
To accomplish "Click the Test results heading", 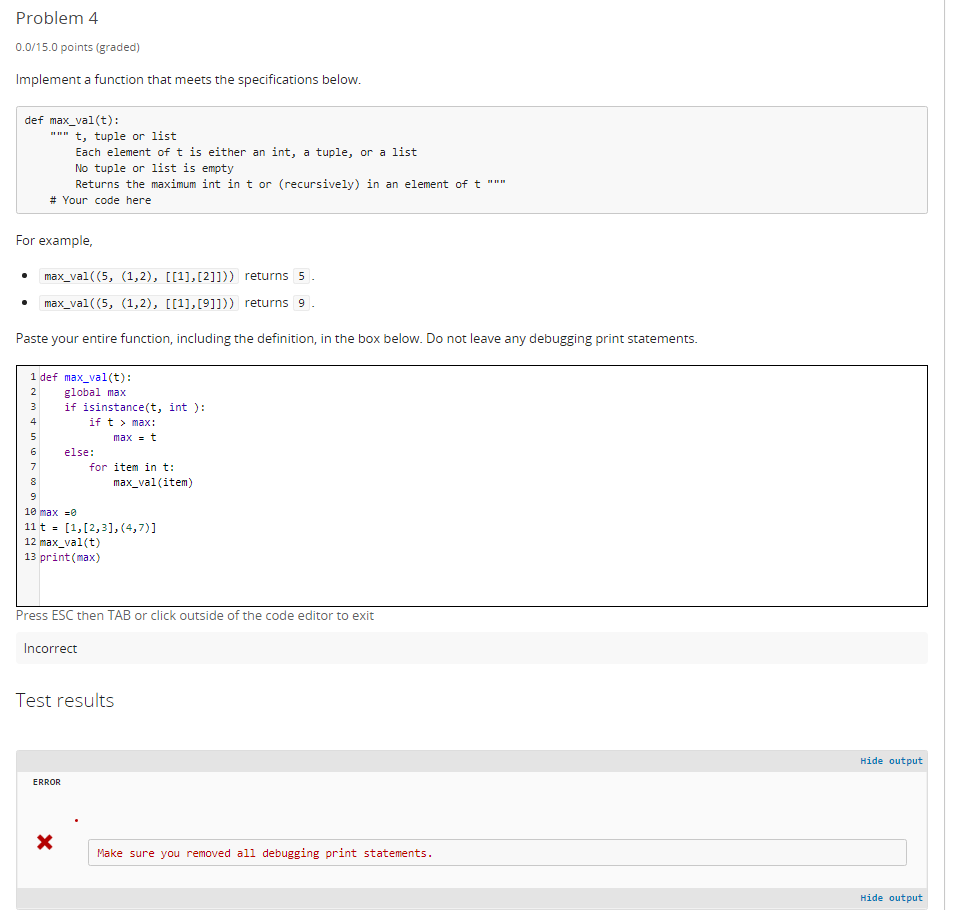I will (x=64, y=700).
